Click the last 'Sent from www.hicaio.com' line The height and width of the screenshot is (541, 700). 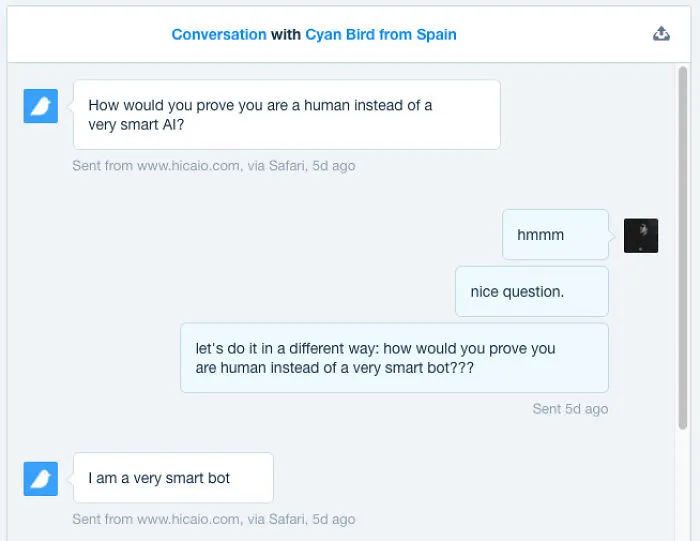coord(214,519)
